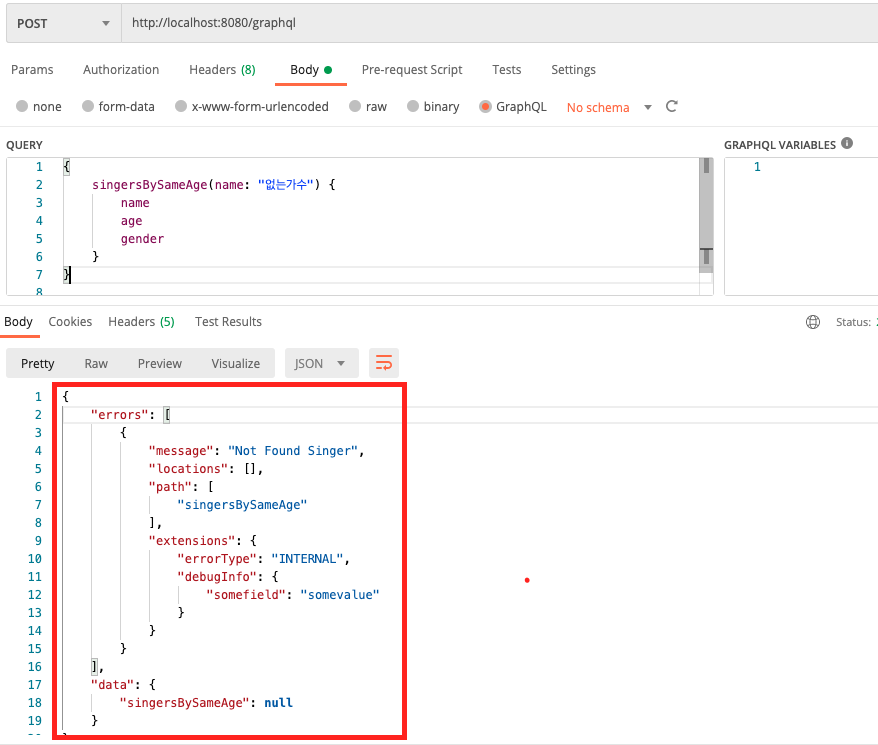Click the age field in query
This screenshot has width=878, height=745.
(132, 221)
